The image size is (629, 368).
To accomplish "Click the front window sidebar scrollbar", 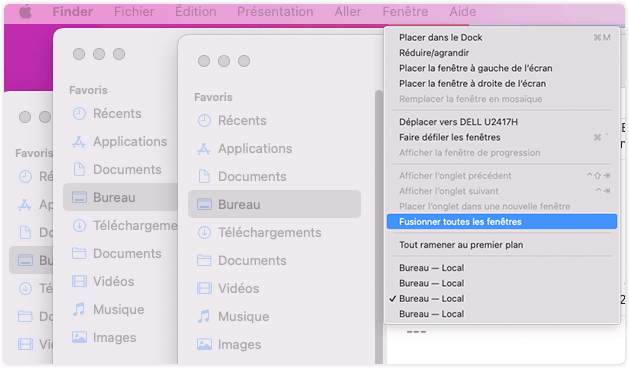I will coord(379,227).
